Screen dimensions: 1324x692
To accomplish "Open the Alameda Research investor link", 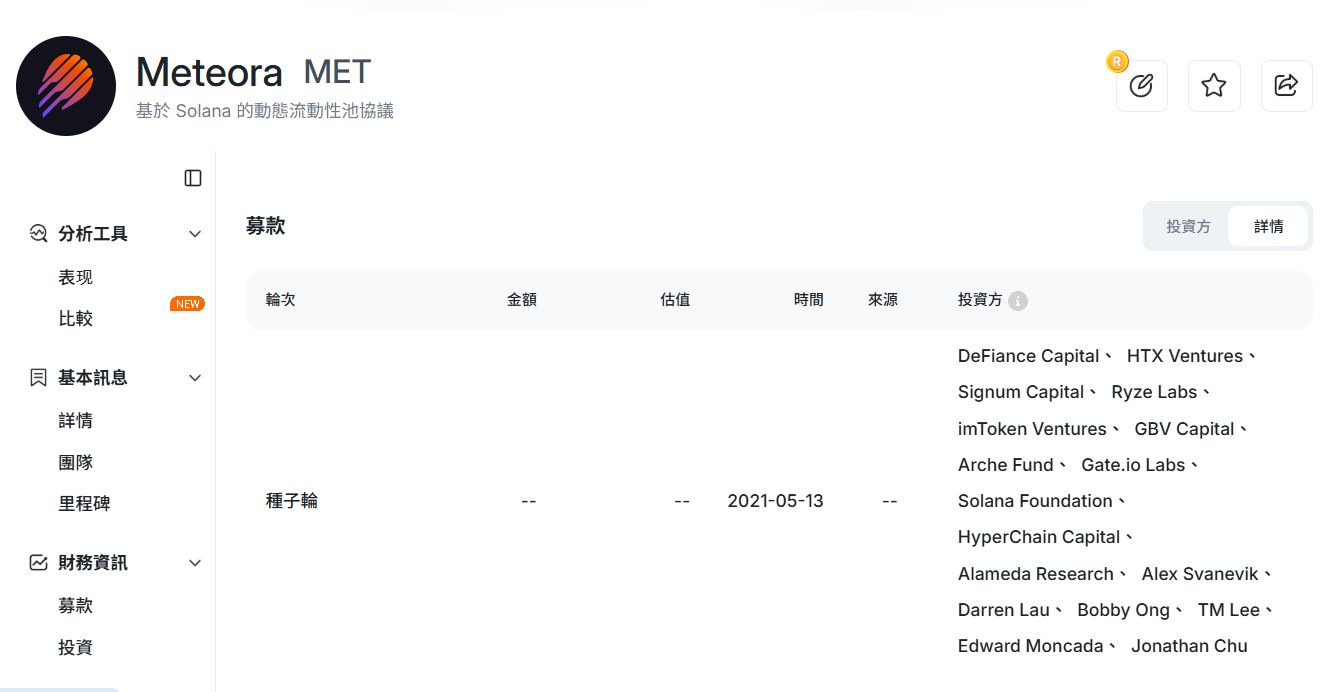I will coord(1037,573).
